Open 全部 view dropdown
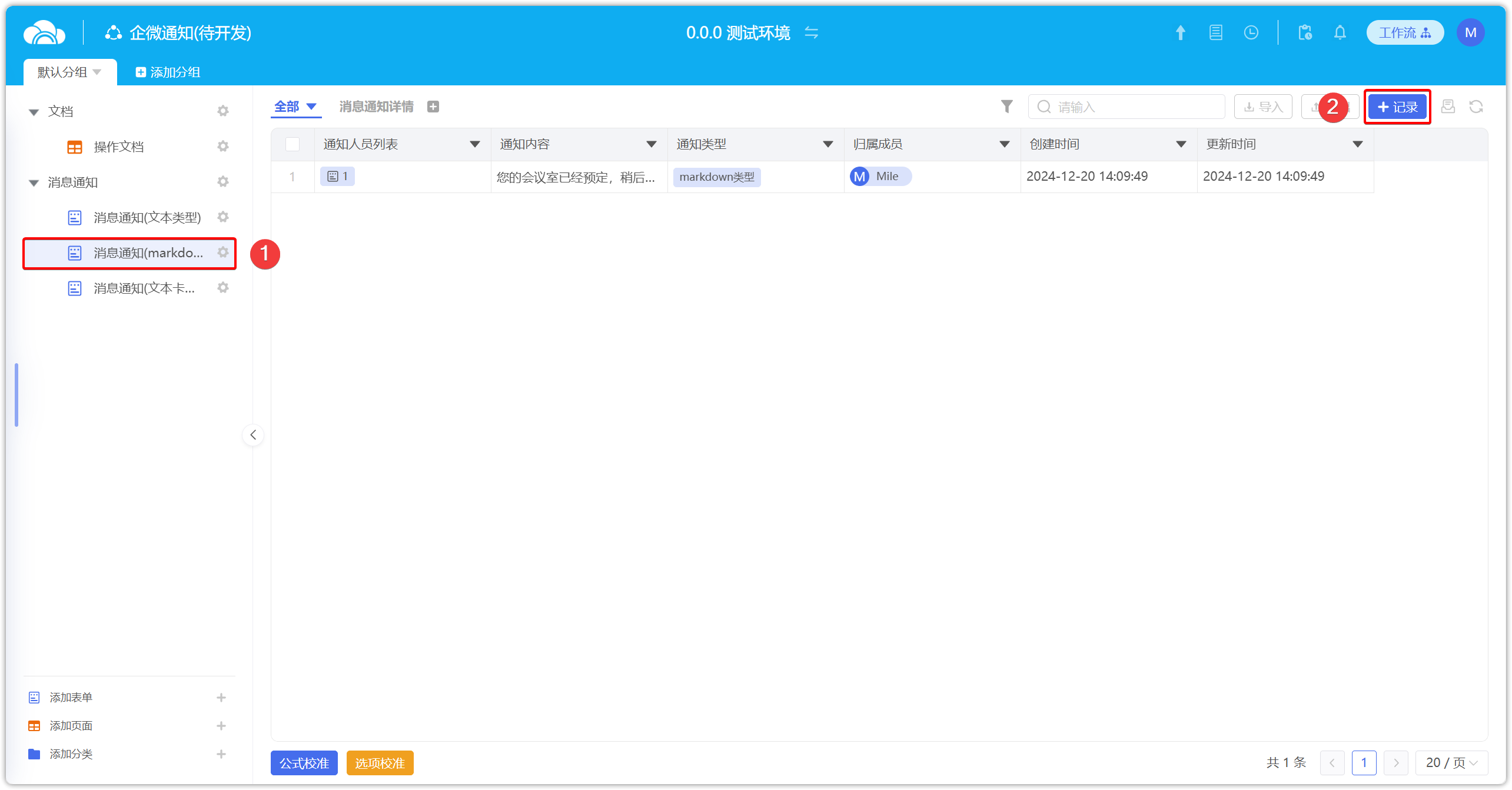The height and width of the screenshot is (790, 1512). 311,107
